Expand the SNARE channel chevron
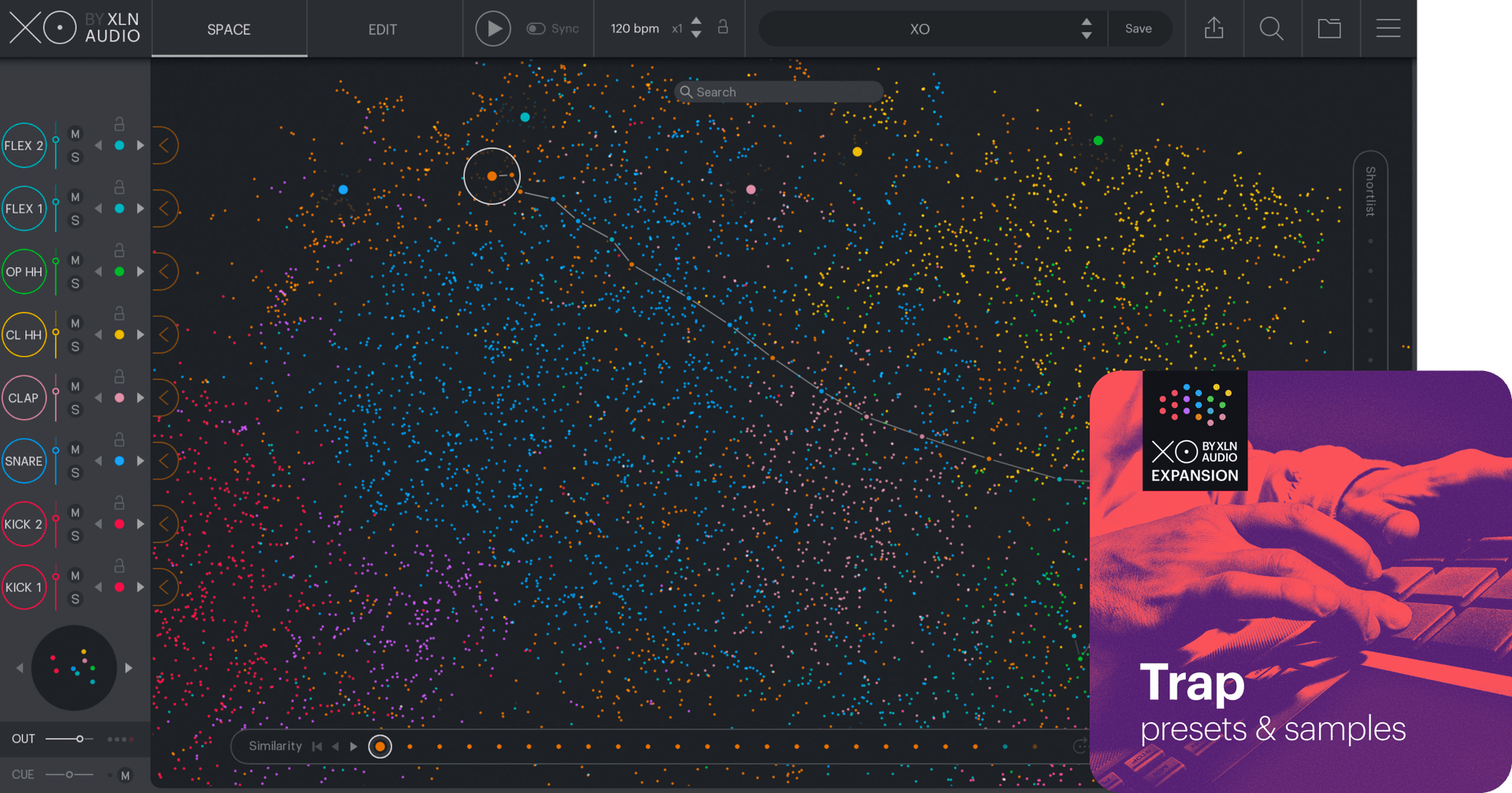This screenshot has height=793, width=1512. point(164,461)
